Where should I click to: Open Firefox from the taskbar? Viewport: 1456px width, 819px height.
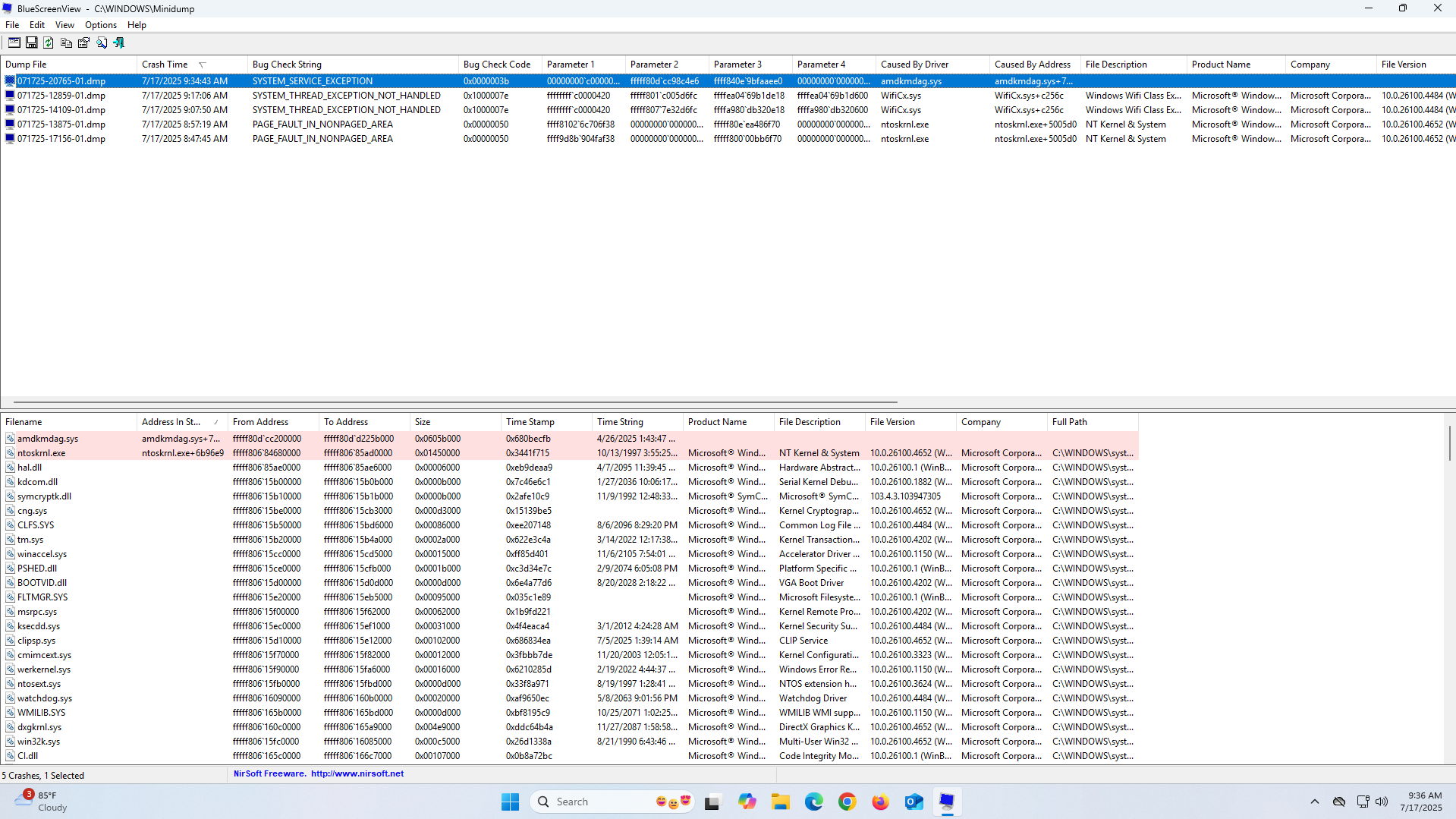(880, 802)
